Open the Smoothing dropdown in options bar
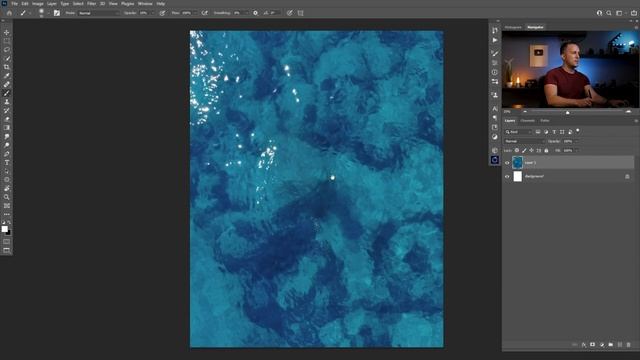This screenshot has height=360, width=640. pos(246,13)
